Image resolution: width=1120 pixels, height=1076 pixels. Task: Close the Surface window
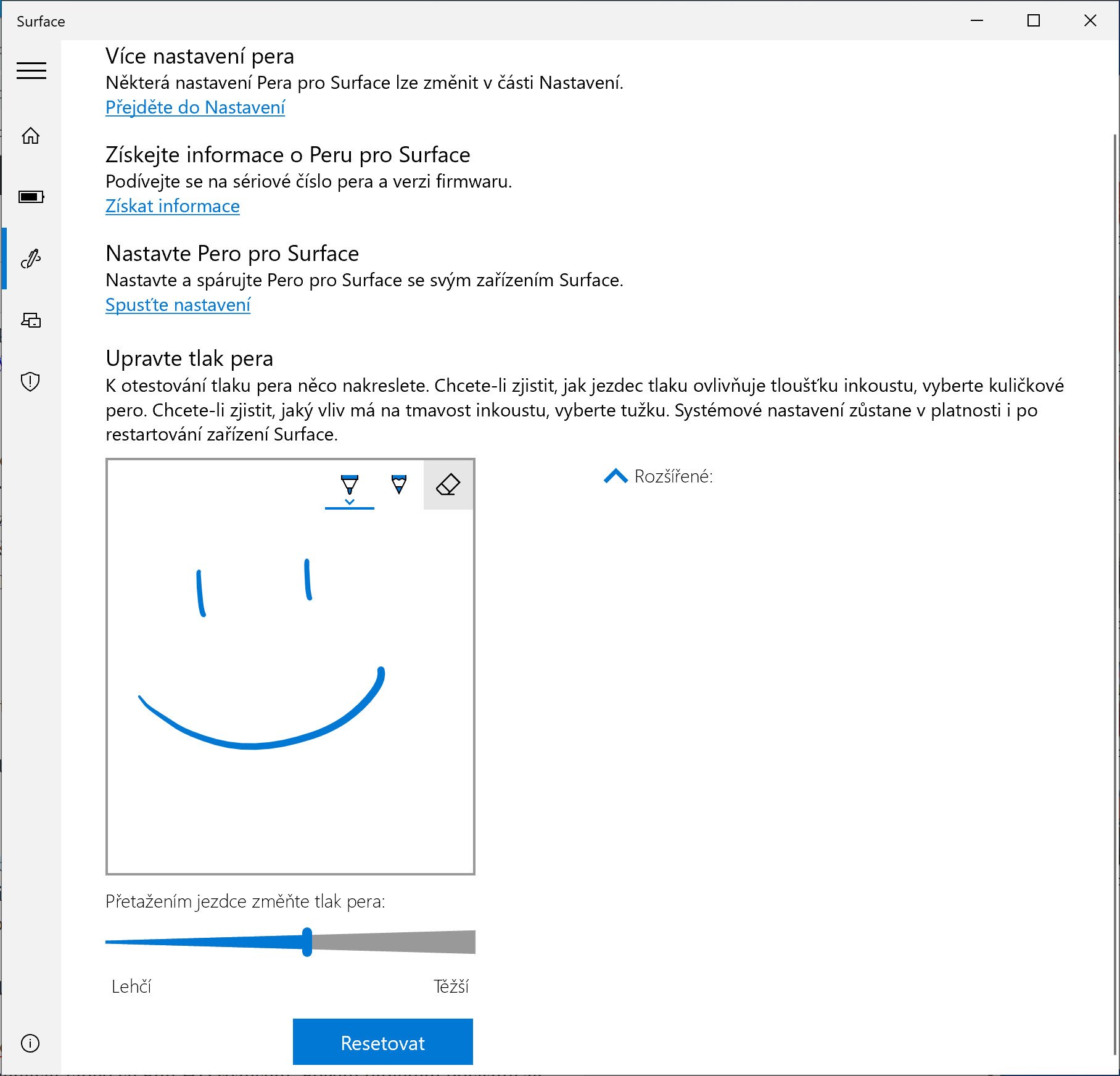tap(1090, 20)
